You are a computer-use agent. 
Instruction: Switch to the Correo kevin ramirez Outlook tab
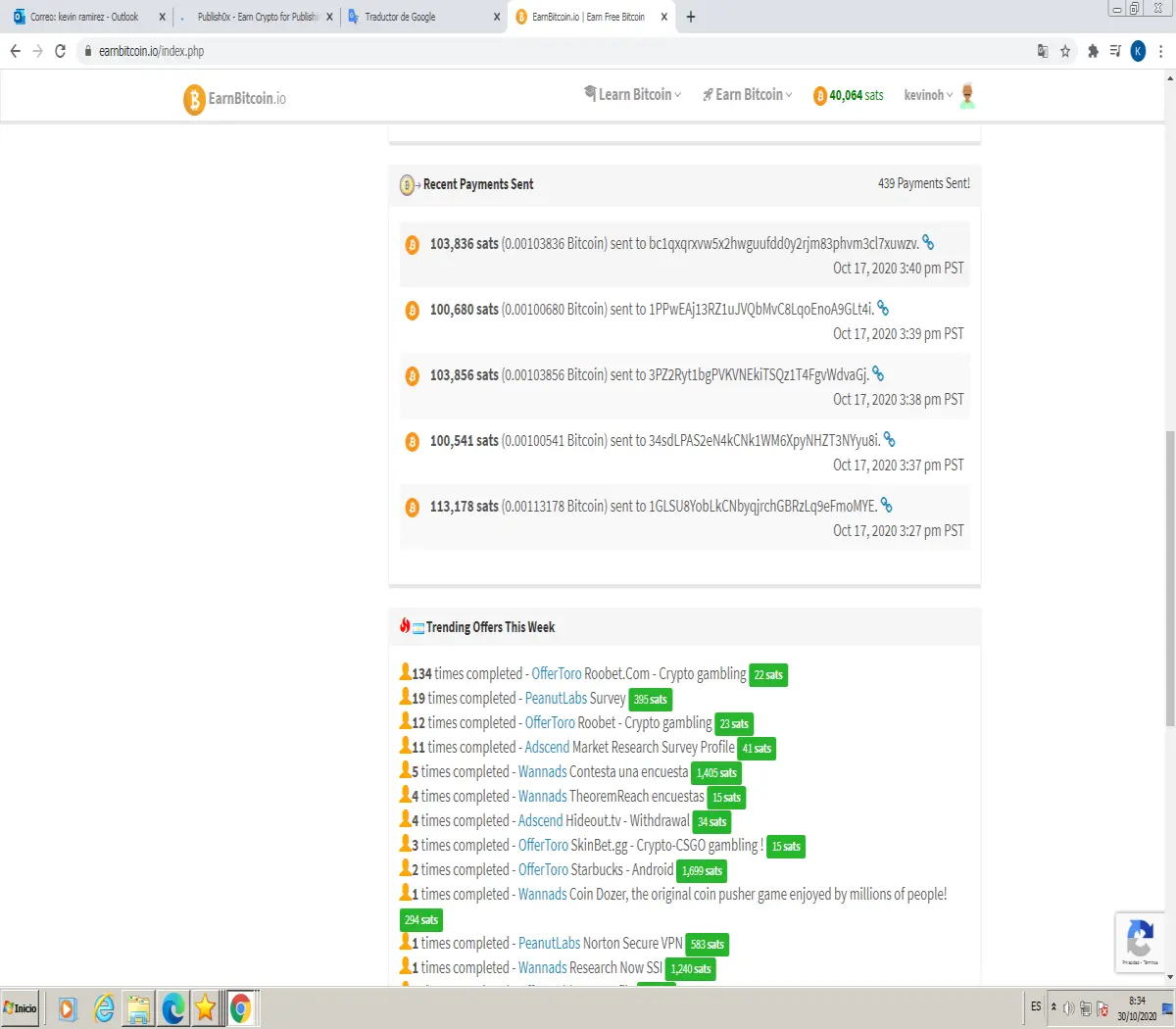[x=86, y=17]
